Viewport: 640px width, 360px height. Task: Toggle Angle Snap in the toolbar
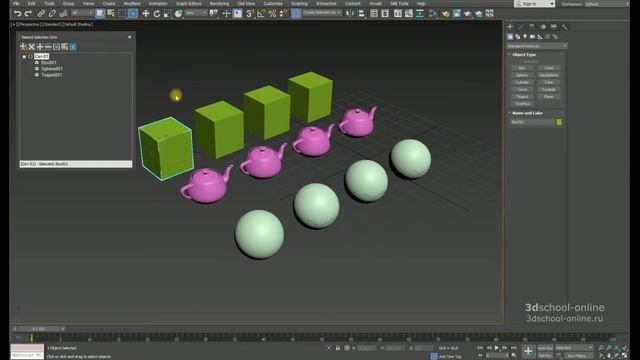261,13
